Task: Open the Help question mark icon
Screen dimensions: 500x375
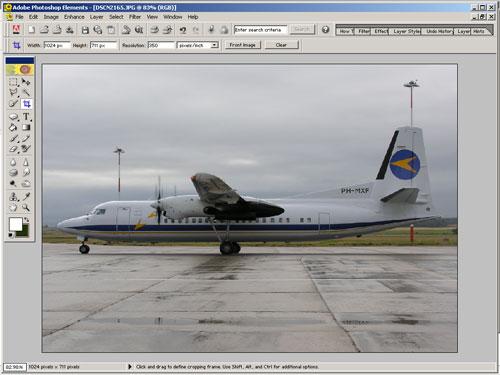Action: [325, 30]
